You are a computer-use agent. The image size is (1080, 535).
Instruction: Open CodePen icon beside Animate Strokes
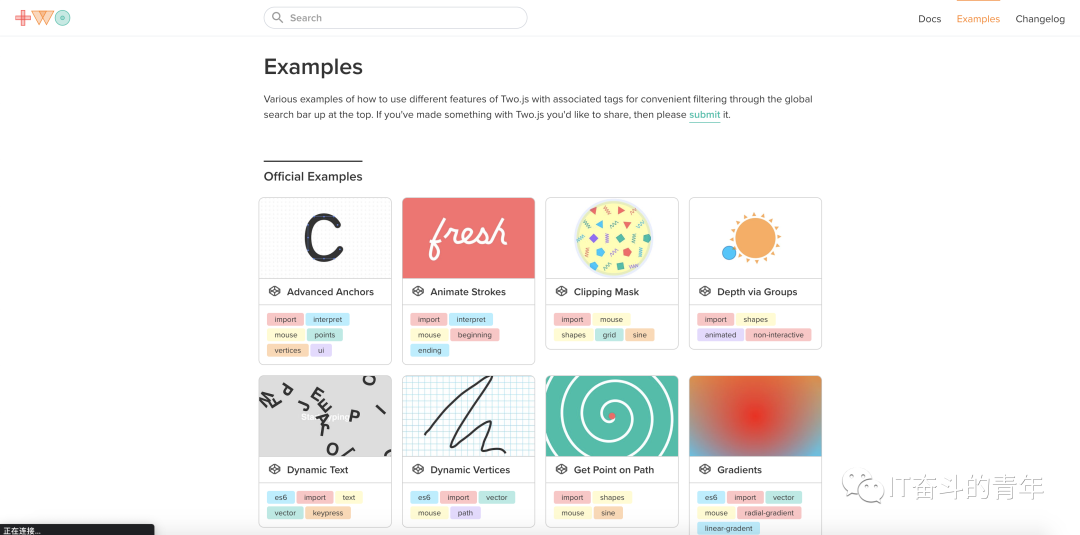(417, 291)
